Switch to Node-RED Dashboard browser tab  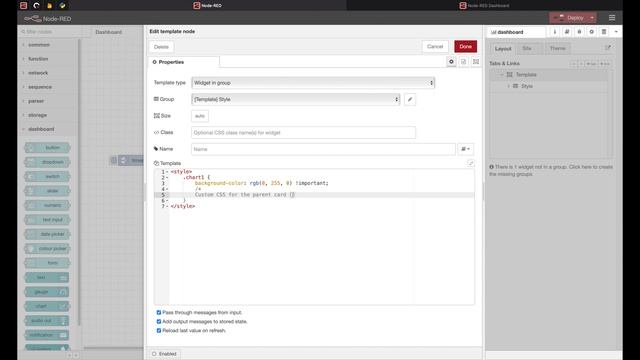pos(484,5)
